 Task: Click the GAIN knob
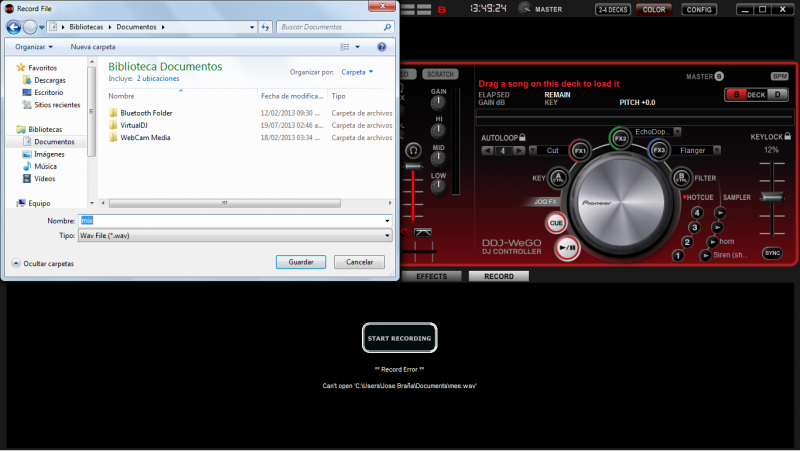[x=438, y=104]
